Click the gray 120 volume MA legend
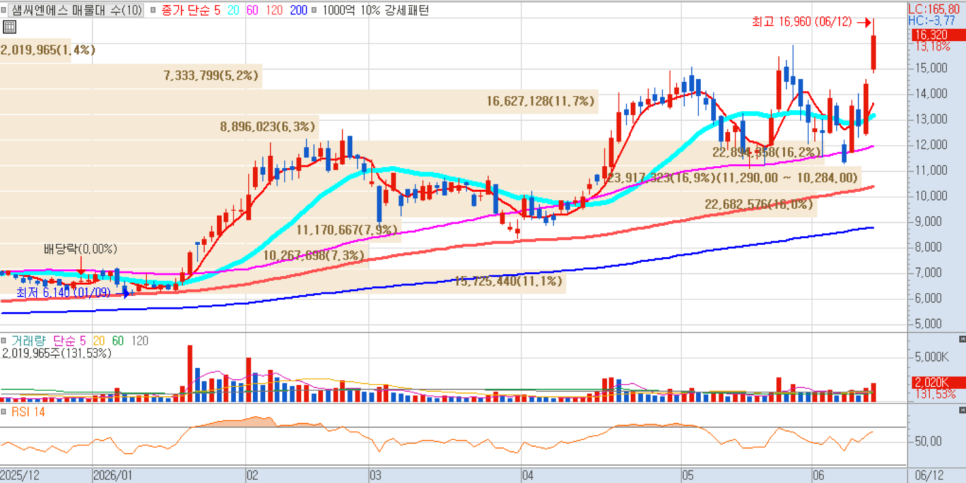 [x=140, y=341]
